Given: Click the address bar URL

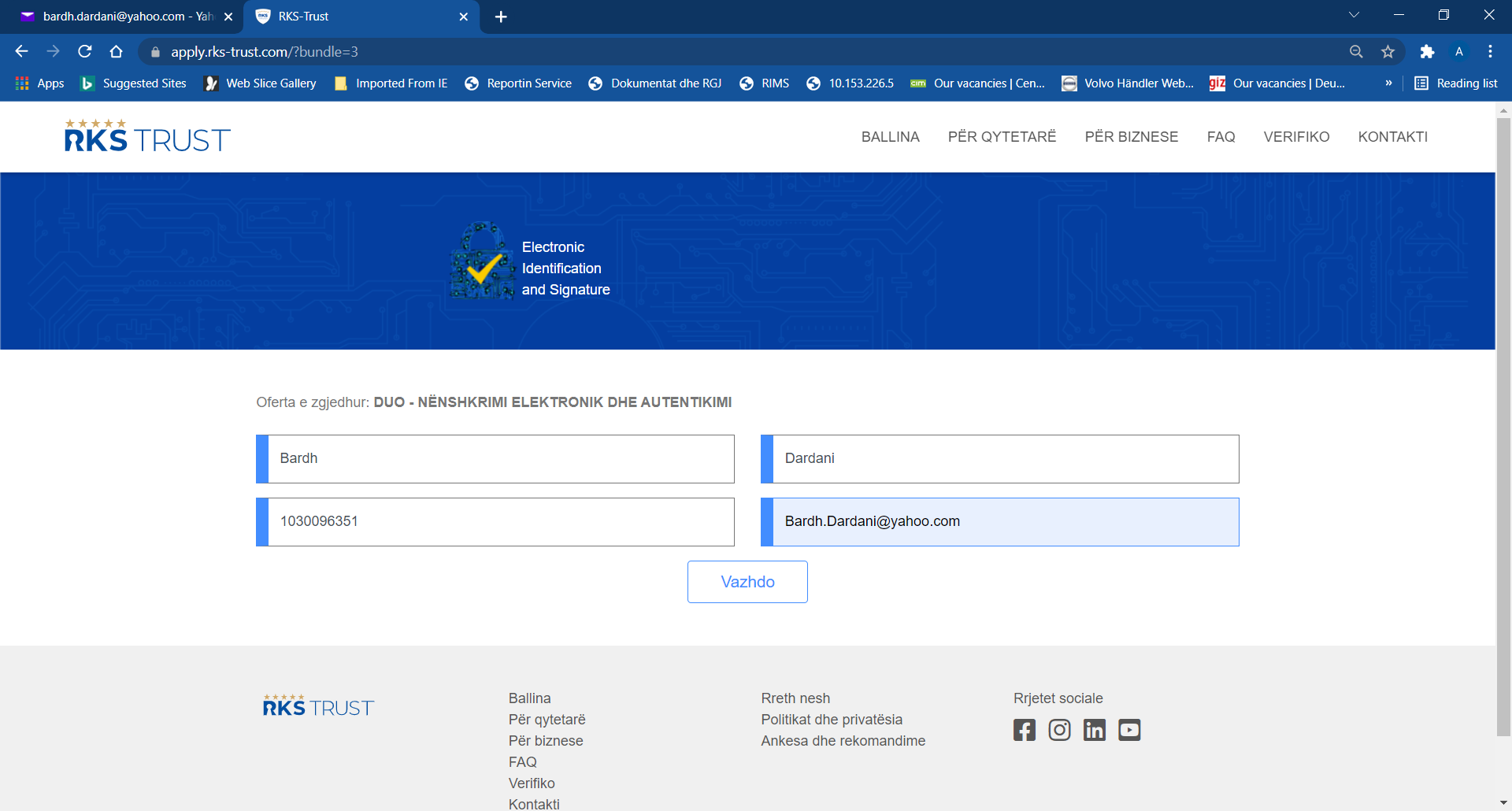Looking at the screenshot, I should click(264, 52).
